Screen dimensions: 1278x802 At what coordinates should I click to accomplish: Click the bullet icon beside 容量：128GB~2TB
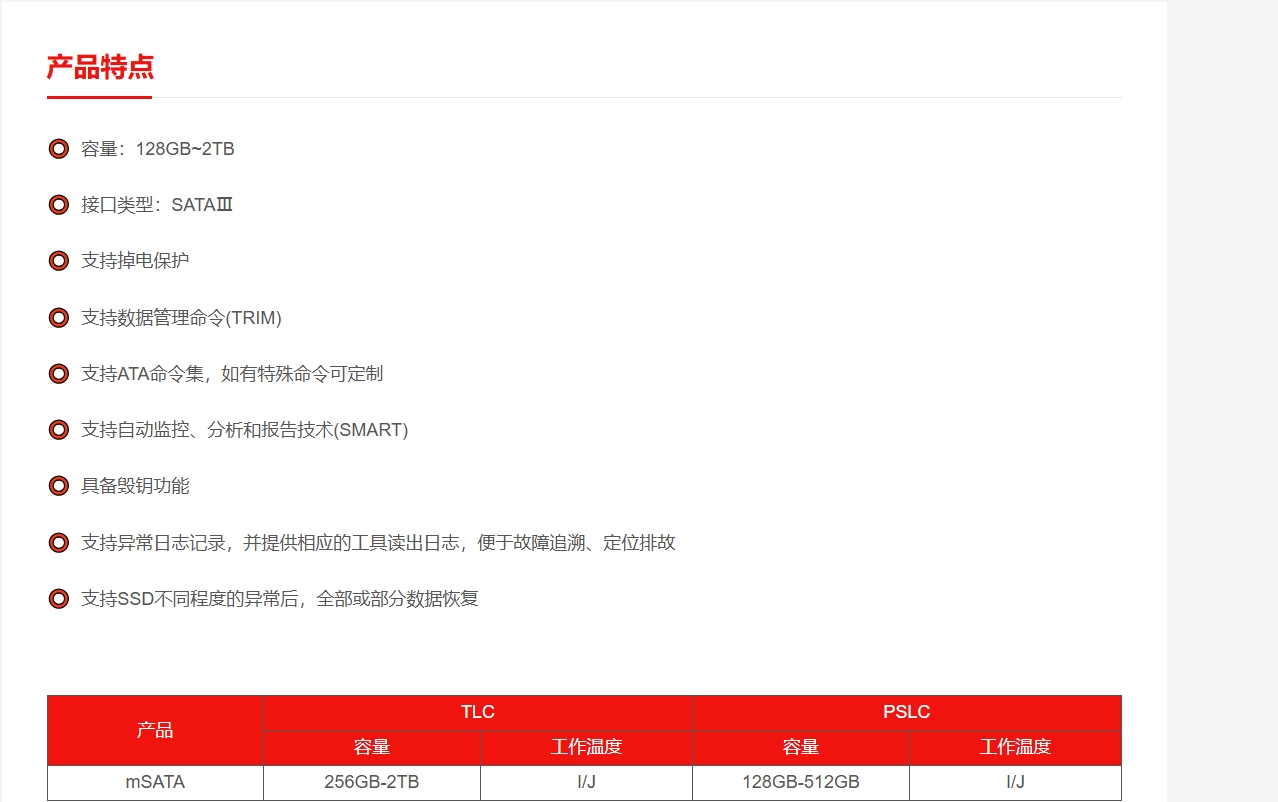point(59,149)
